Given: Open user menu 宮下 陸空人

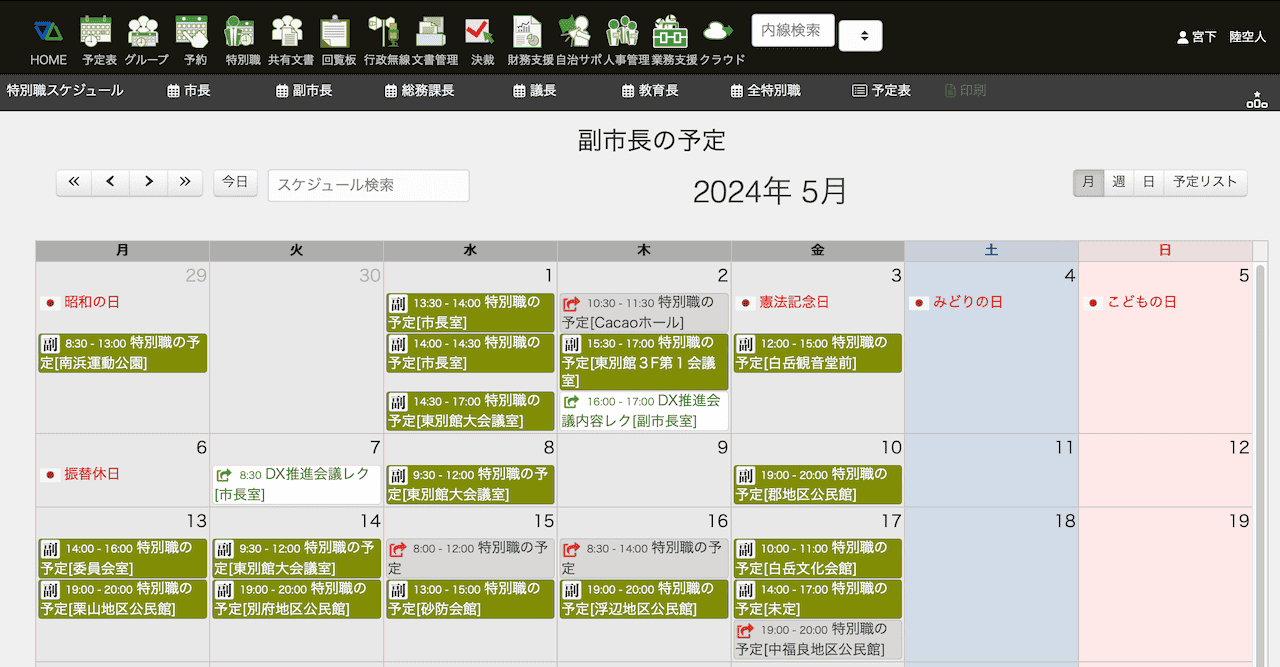Looking at the screenshot, I should (x=1221, y=36).
